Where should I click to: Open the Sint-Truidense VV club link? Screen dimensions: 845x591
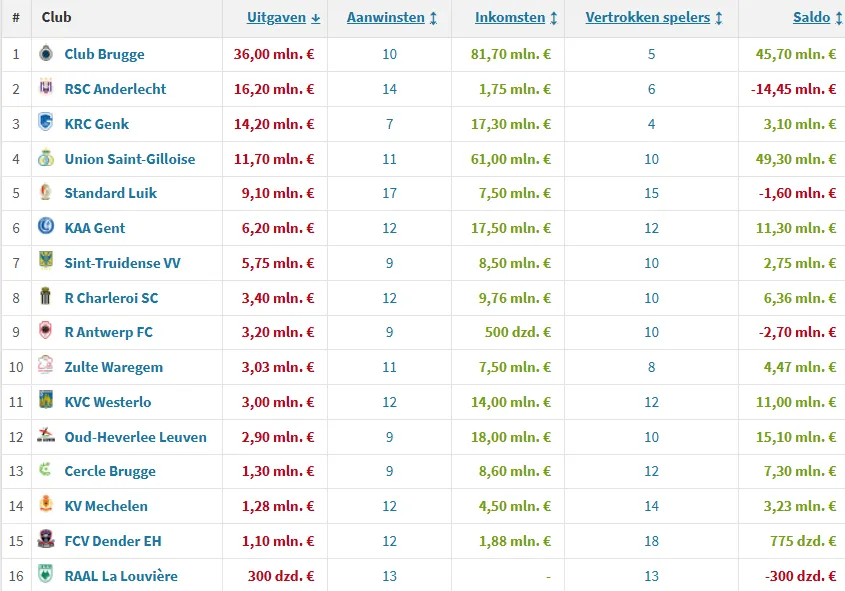(122, 263)
